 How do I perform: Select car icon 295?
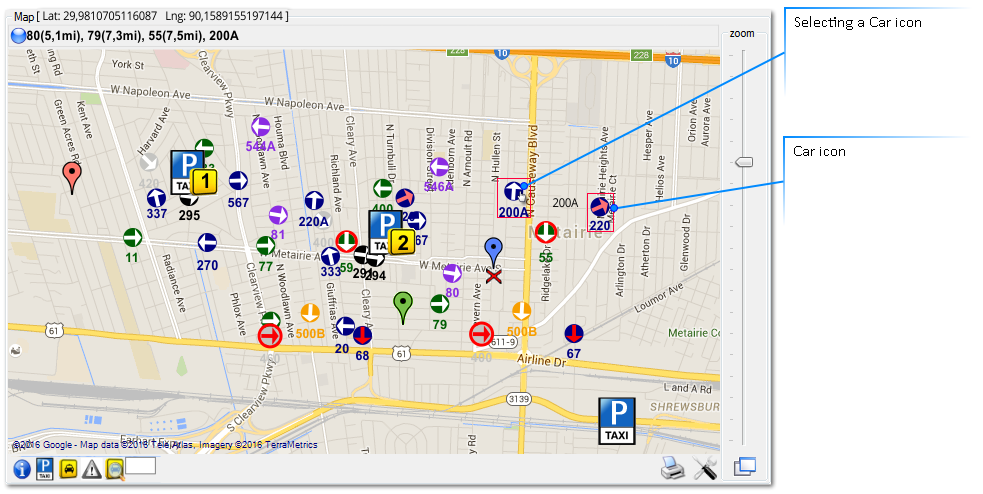[189, 199]
